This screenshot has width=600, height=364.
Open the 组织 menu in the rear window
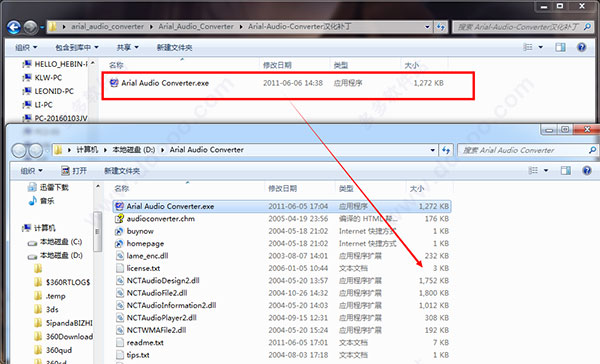[26, 47]
